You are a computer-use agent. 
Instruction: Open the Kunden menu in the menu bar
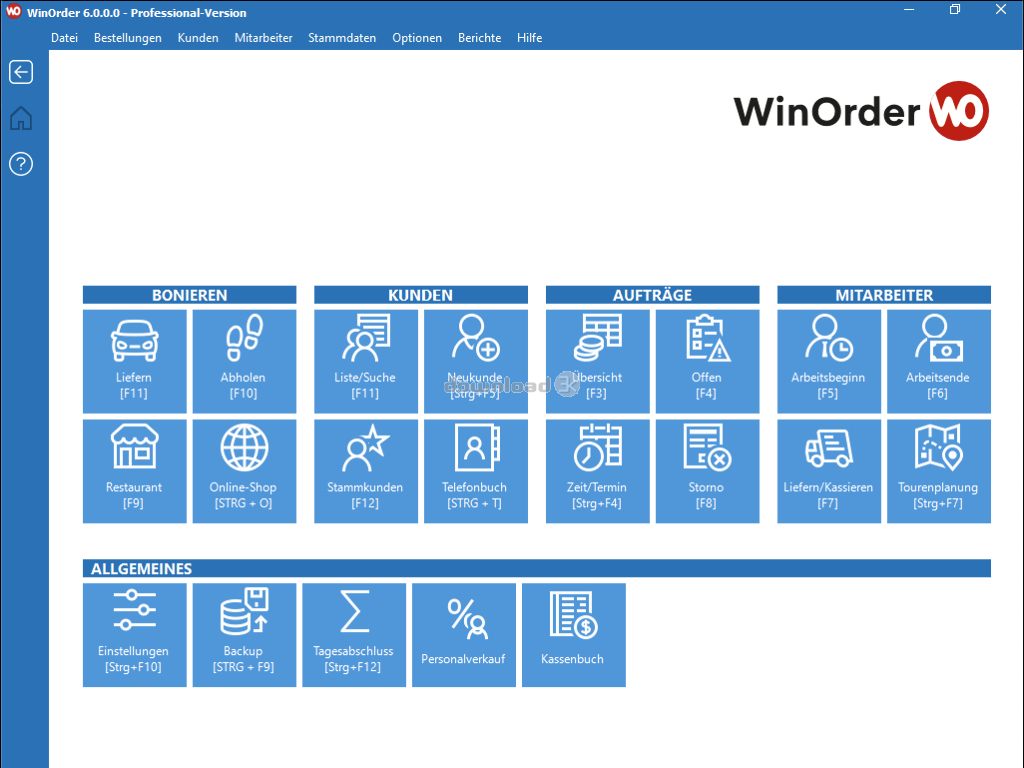coord(198,38)
